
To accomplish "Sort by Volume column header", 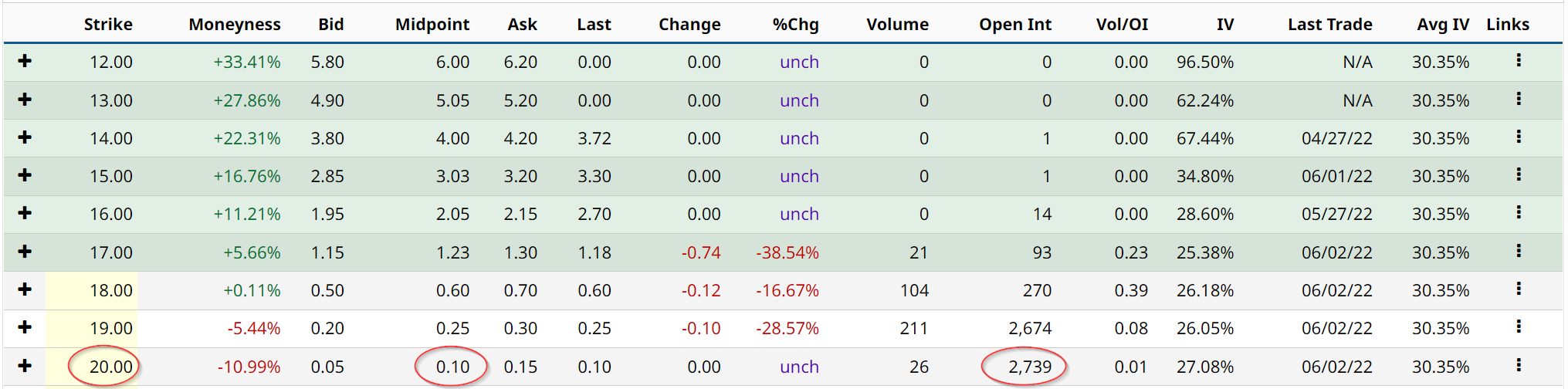I will click(x=897, y=24).
